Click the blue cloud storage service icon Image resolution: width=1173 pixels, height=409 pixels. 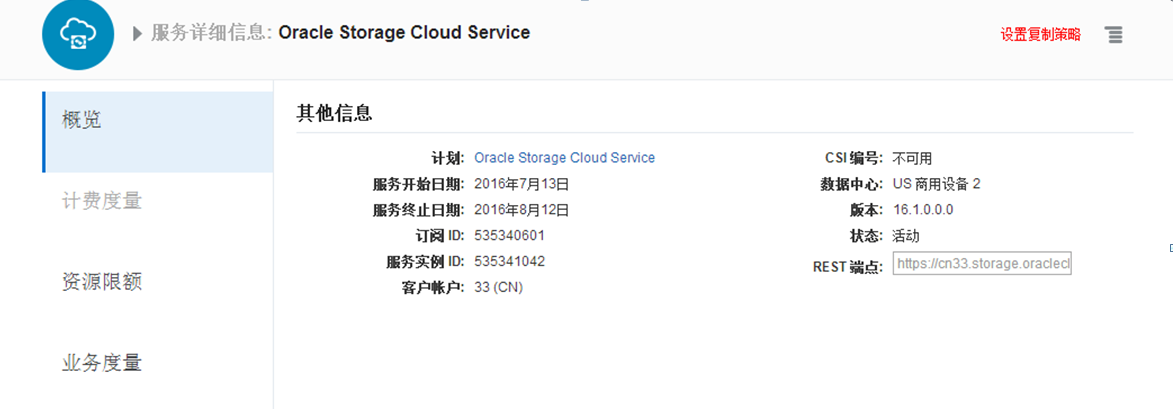coord(76,36)
